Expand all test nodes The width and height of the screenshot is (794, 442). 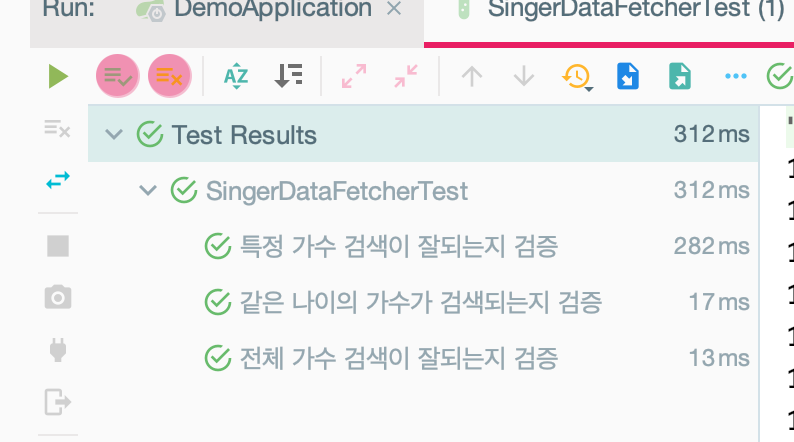click(354, 76)
